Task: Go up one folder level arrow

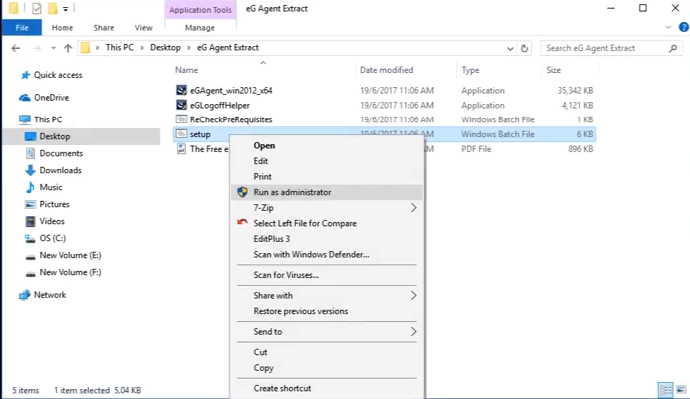Action: 68,48
